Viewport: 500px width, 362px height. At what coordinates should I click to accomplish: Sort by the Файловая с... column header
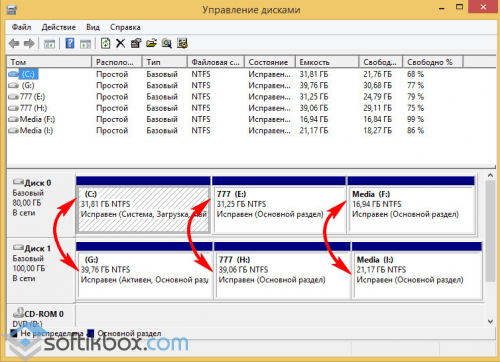[216, 62]
